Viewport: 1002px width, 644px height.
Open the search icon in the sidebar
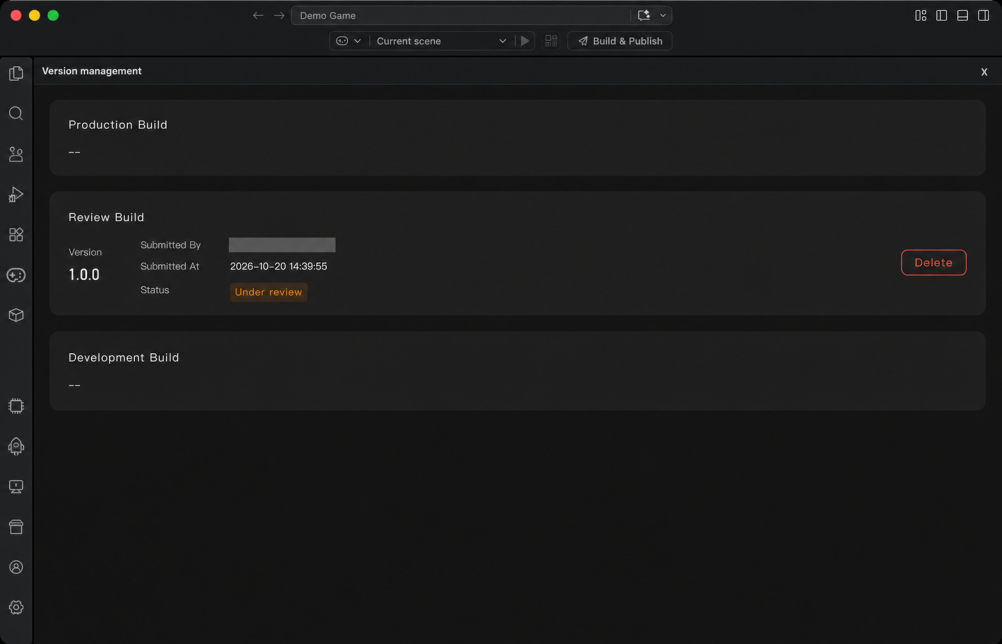[16, 114]
